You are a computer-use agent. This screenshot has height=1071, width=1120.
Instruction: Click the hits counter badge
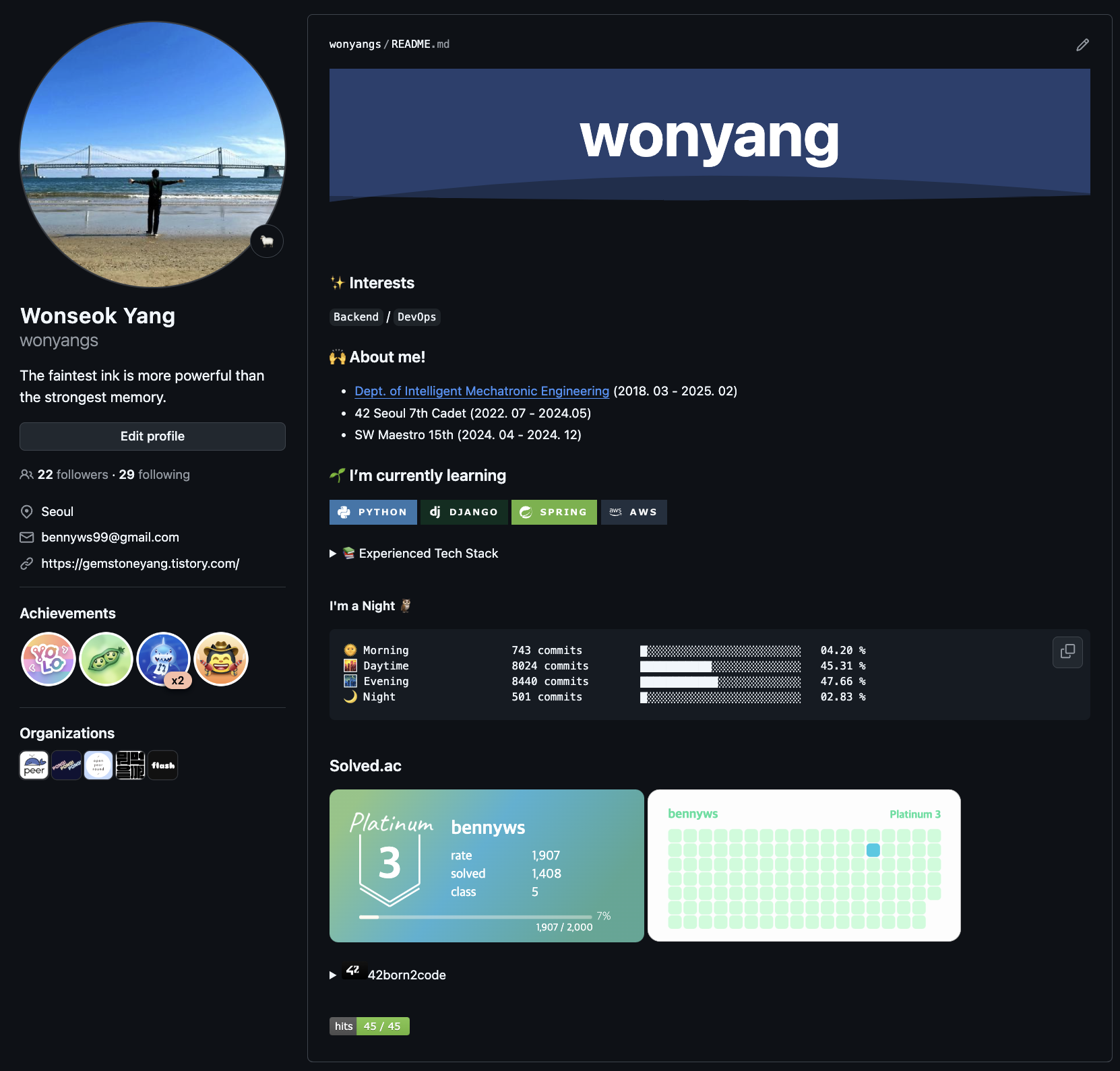[369, 1026]
